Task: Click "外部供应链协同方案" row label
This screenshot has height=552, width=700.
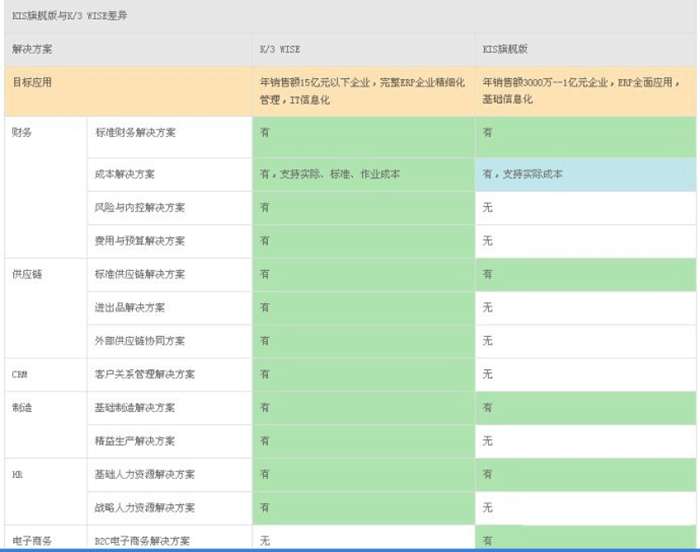Action: (140, 341)
